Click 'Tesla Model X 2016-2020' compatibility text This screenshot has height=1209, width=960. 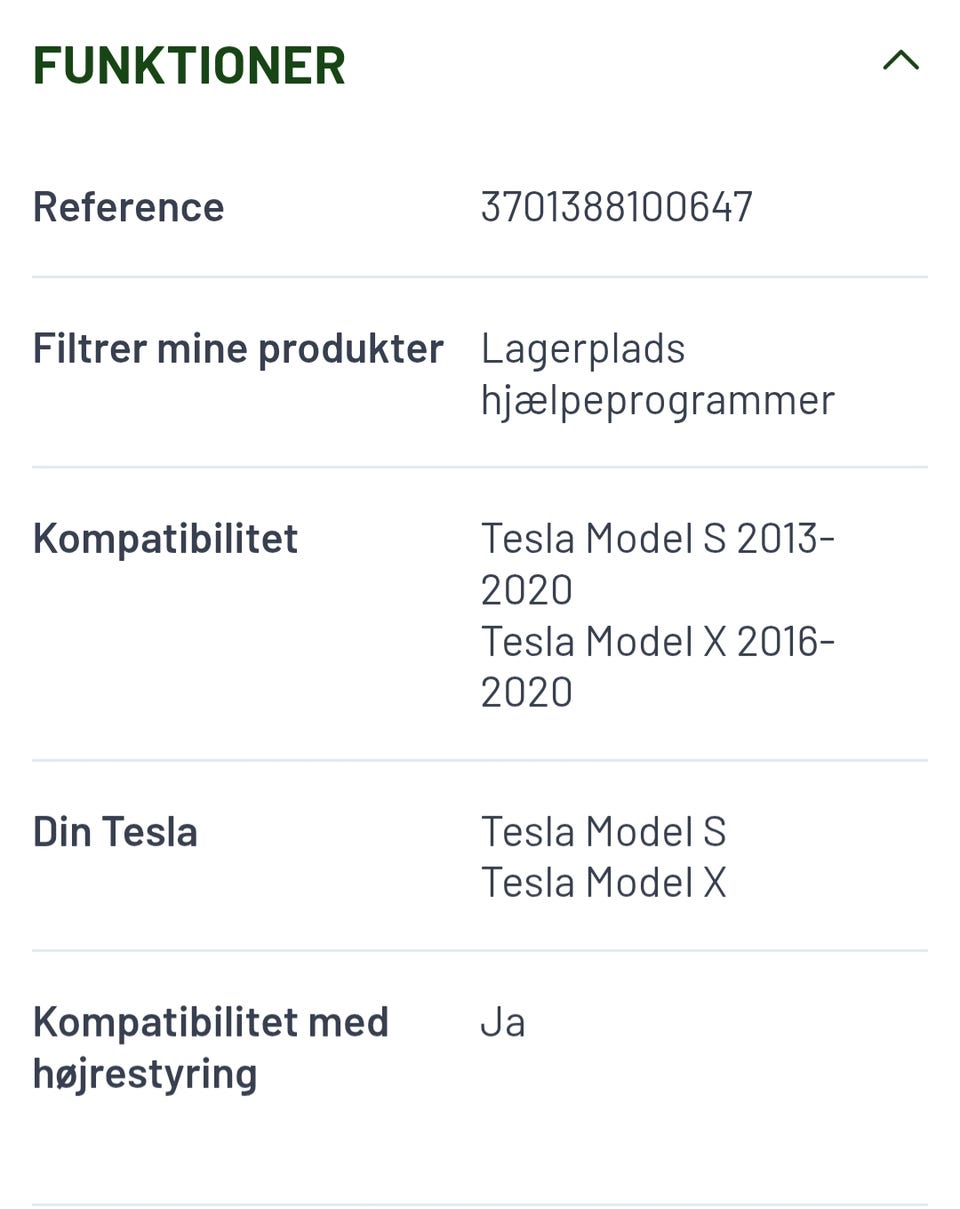(x=657, y=666)
